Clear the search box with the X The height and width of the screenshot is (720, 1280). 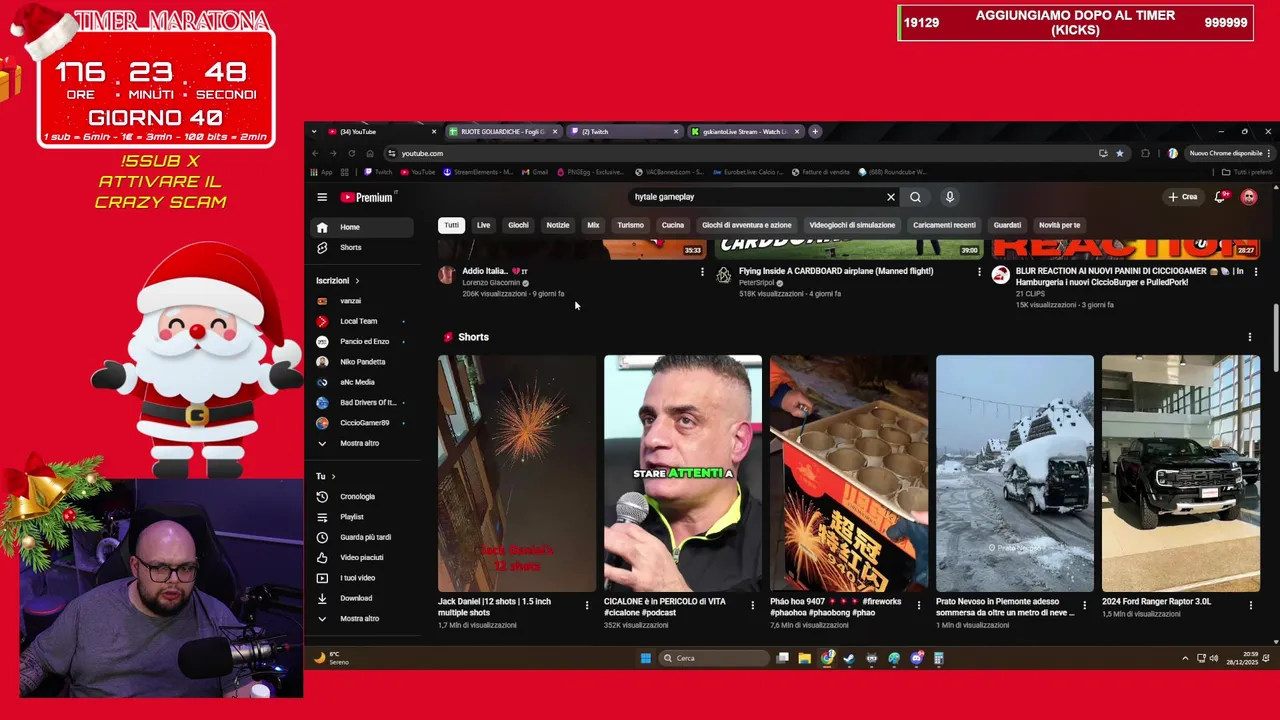pyautogui.click(x=891, y=197)
